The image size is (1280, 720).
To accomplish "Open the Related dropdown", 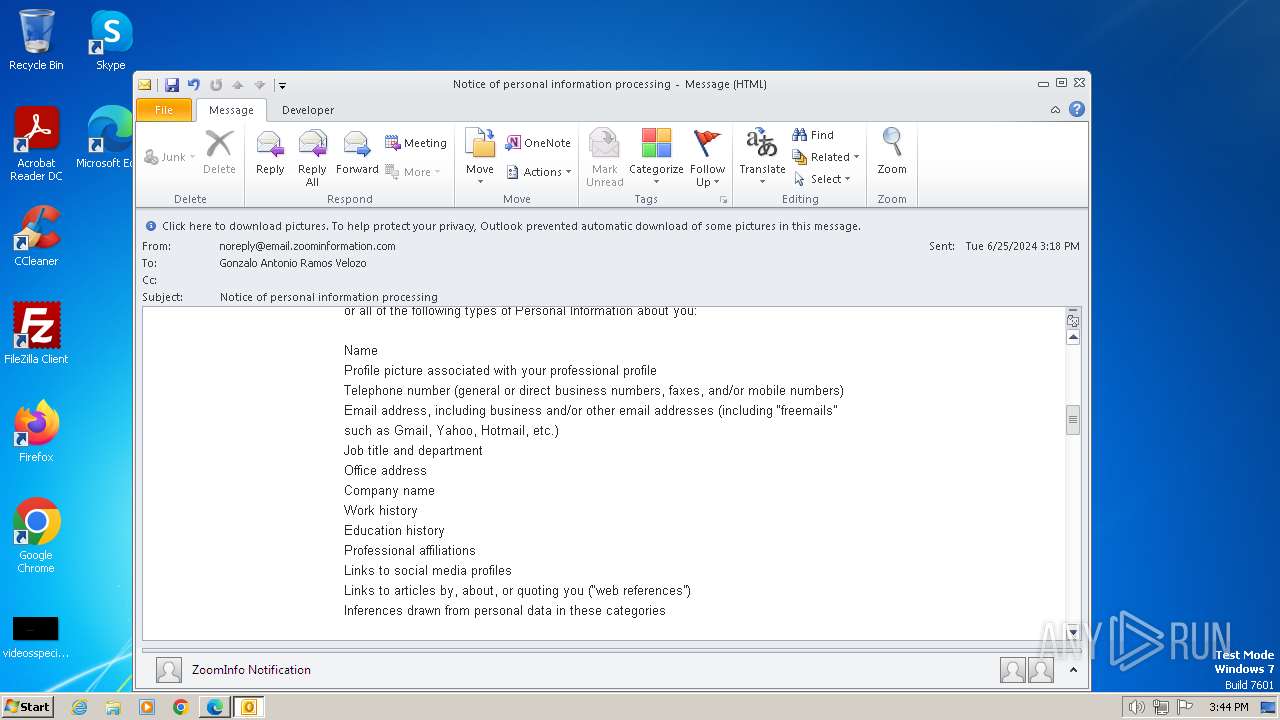I will coord(826,157).
